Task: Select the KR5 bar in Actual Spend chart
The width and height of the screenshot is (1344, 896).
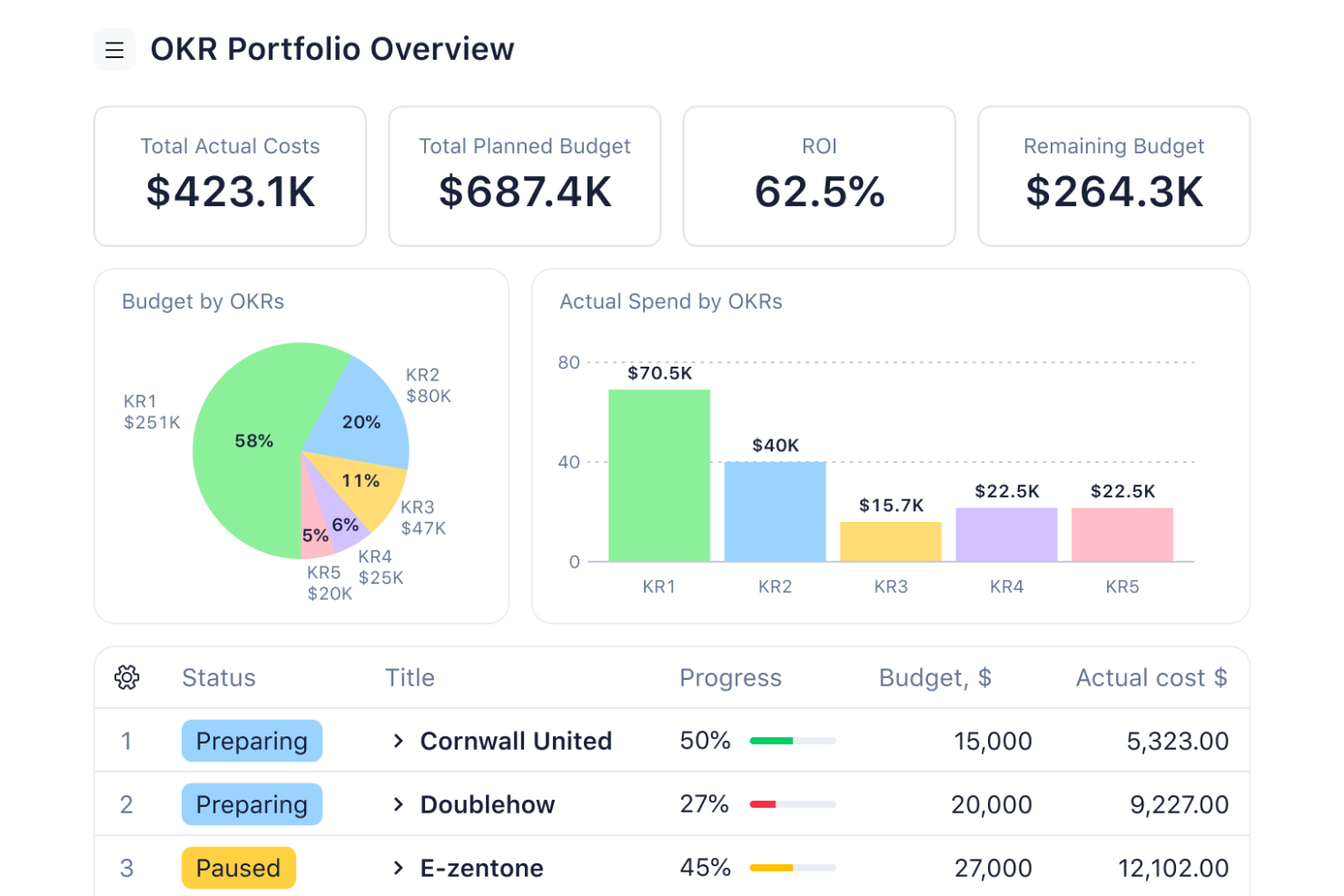Action: click(1122, 533)
